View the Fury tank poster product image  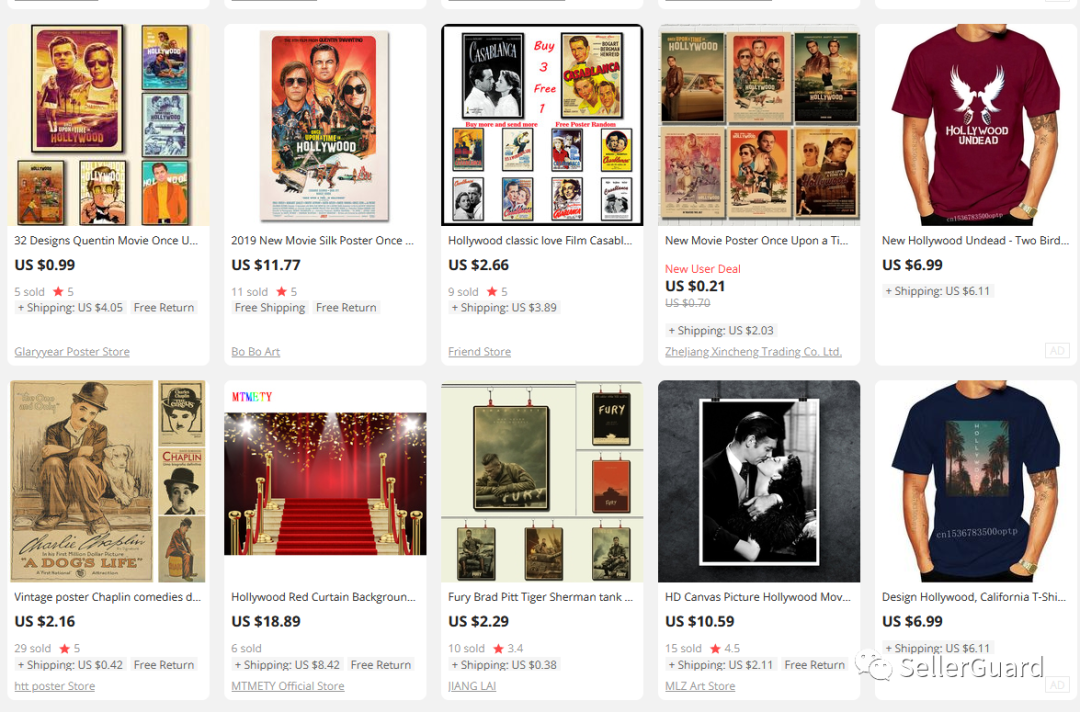coord(542,481)
